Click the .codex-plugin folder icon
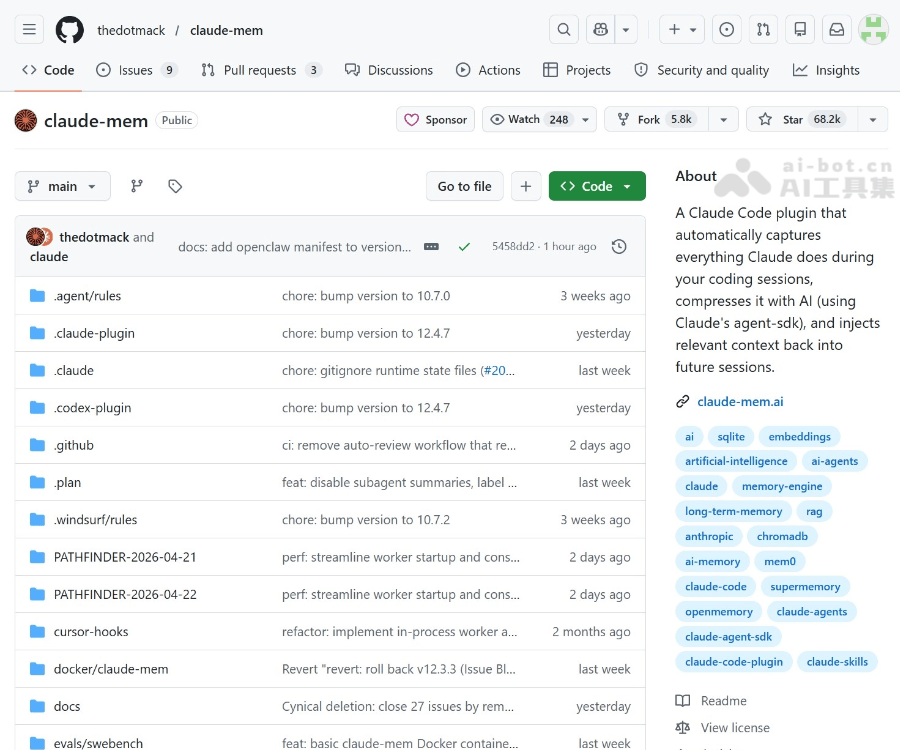This screenshot has width=900, height=750. (x=37, y=407)
